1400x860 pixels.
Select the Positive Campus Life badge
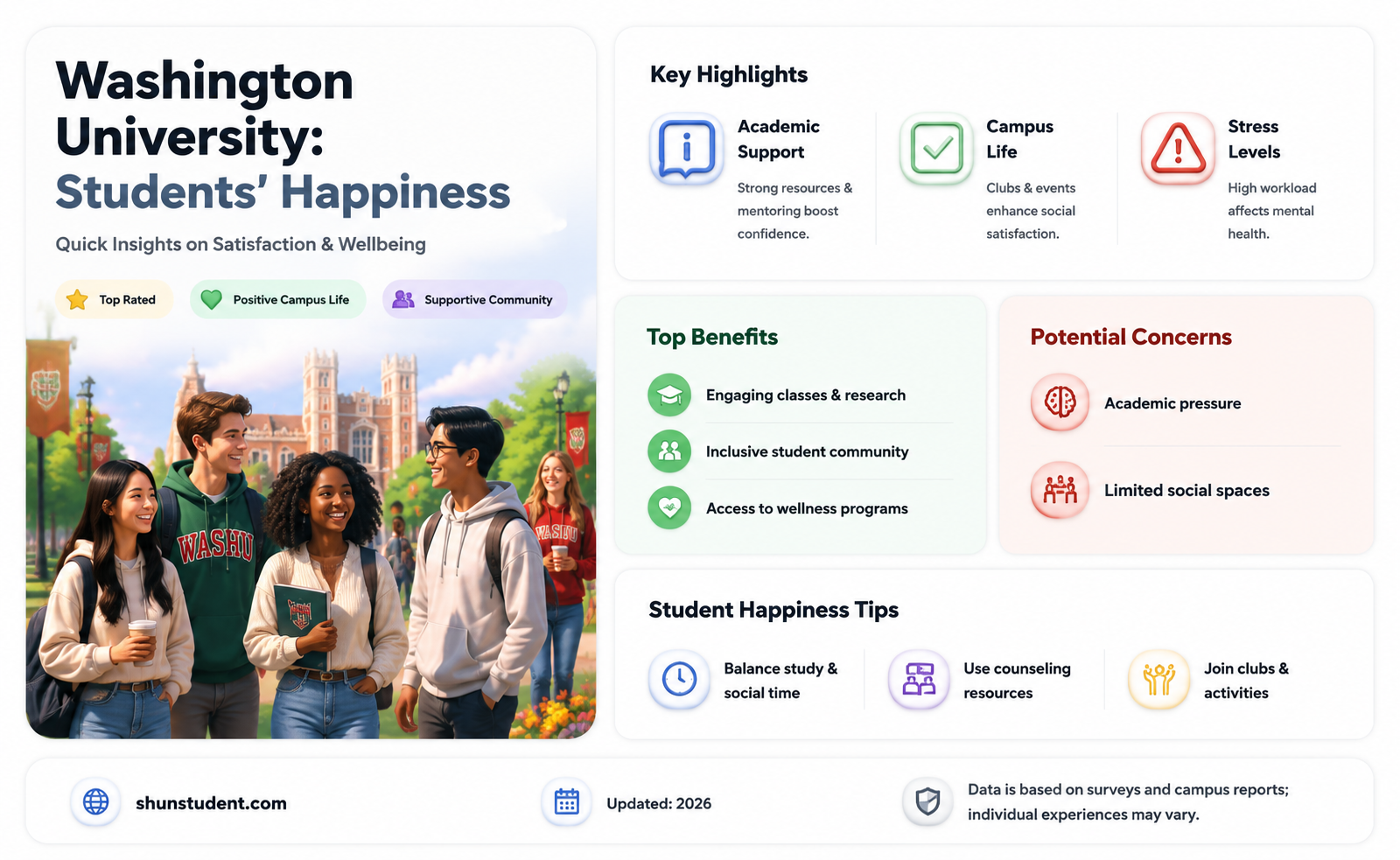coord(277,299)
